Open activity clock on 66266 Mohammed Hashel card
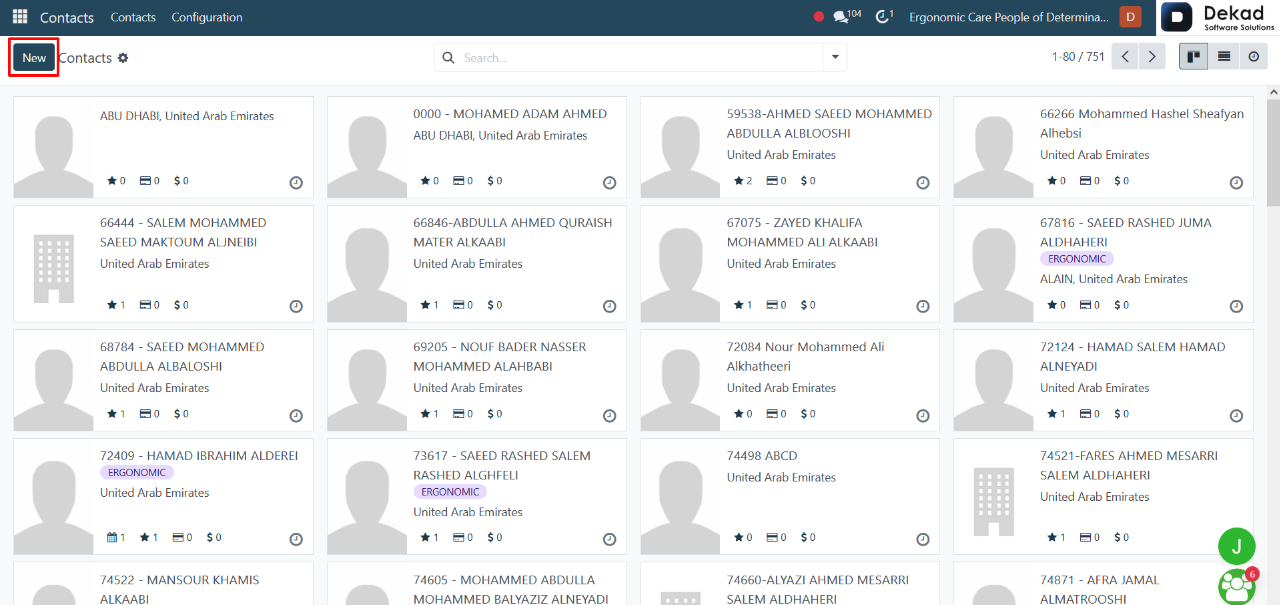Screen dimensions: 1280x605 coord(1236,183)
